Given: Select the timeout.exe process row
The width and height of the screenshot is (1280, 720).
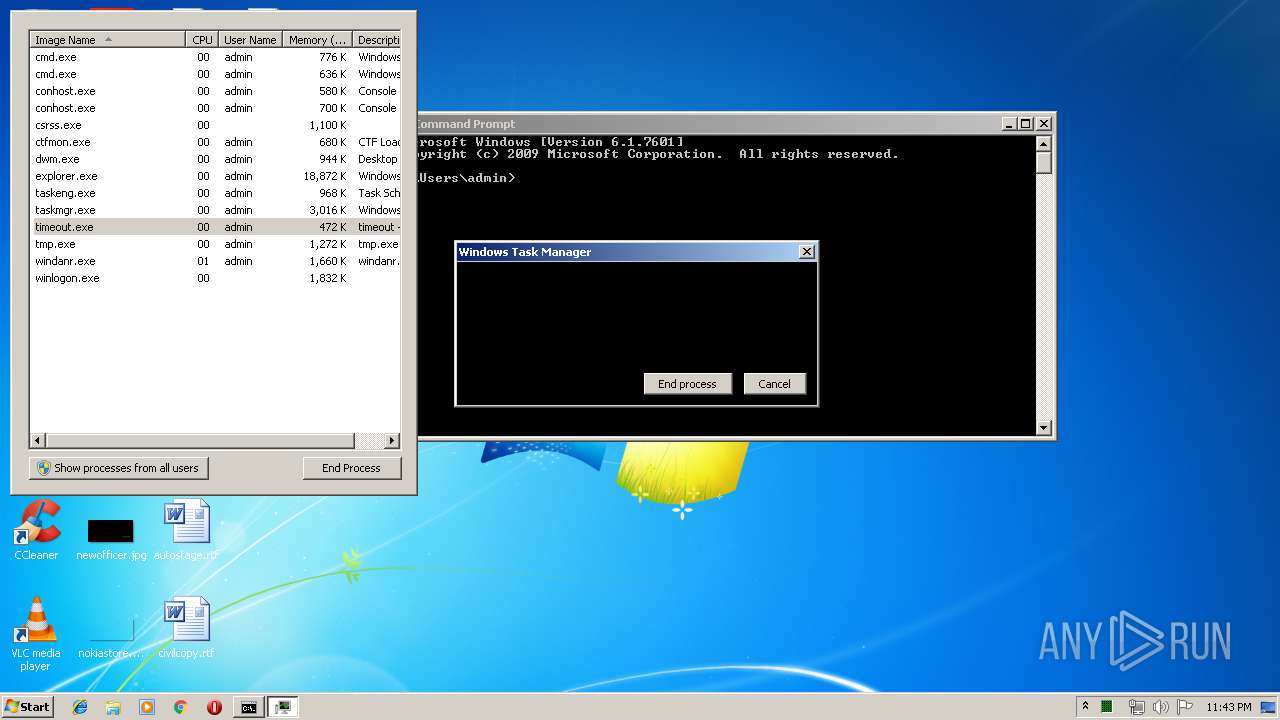Looking at the screenshot, I should [x=215, y=227].
